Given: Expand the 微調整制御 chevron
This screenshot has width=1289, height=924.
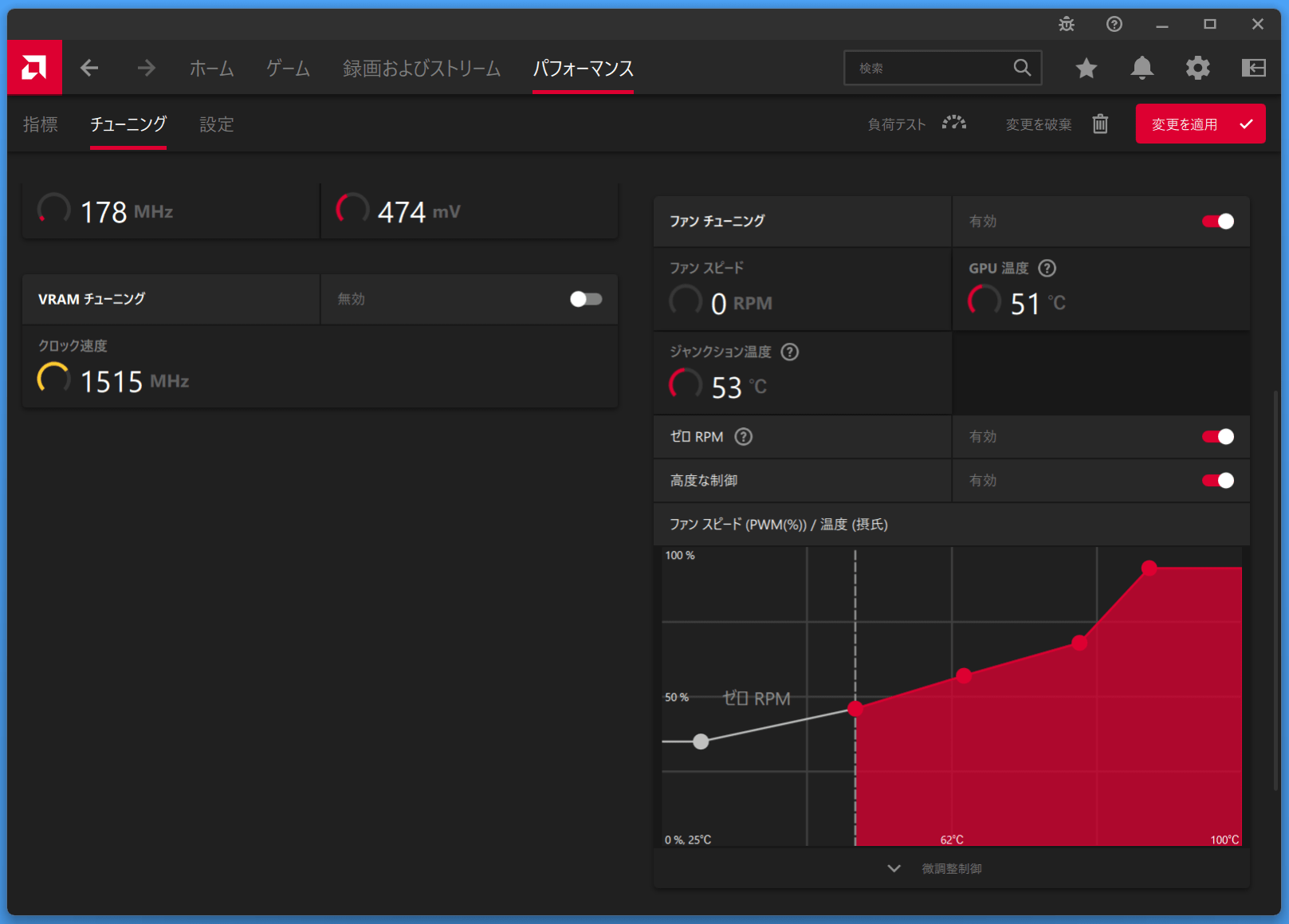Looking at the screenshot, I should (894, 868).
